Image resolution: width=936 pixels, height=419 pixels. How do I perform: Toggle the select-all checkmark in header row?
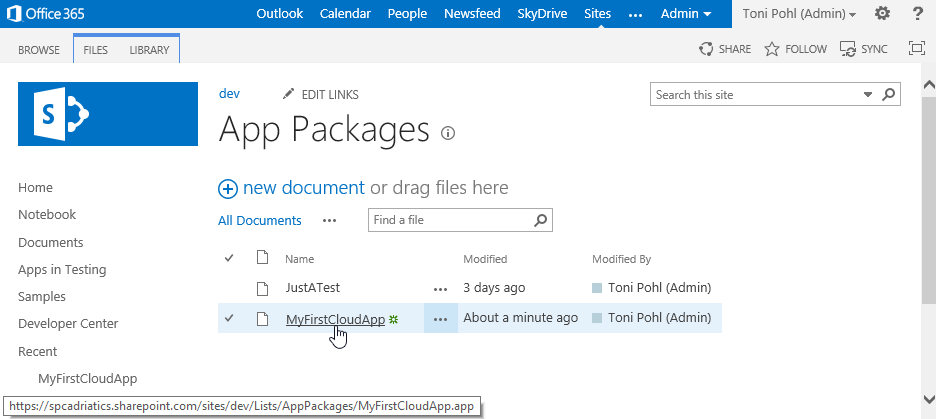point(229,259)
